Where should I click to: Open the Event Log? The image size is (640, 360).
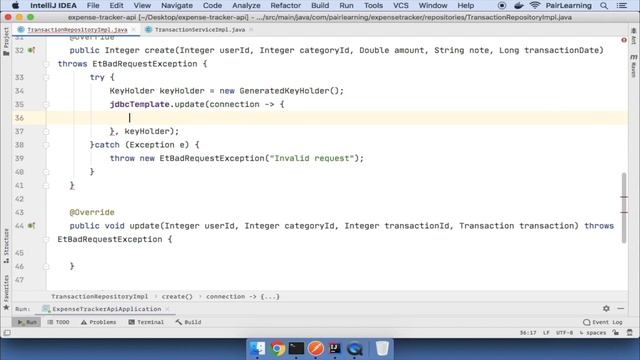[x=603, y=322]
